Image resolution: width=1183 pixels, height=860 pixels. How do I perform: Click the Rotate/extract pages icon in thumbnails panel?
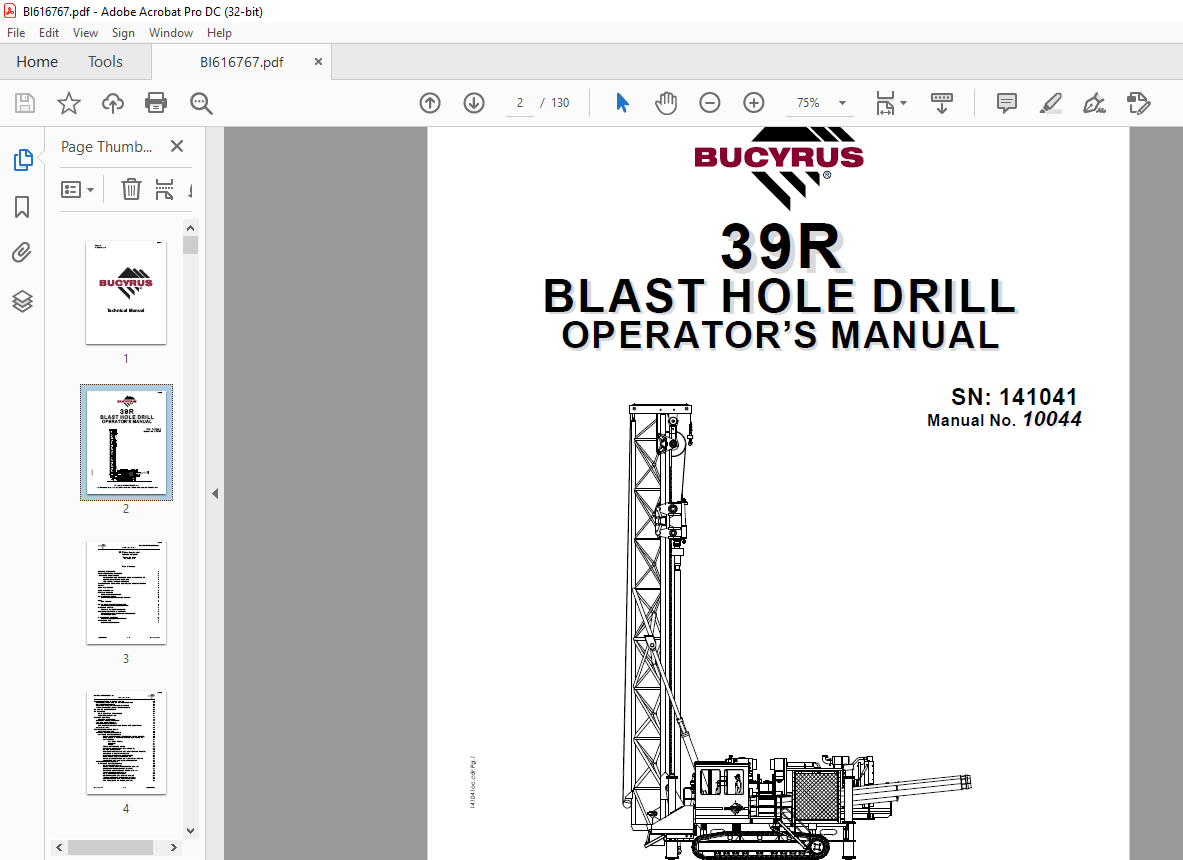[164, 189]
